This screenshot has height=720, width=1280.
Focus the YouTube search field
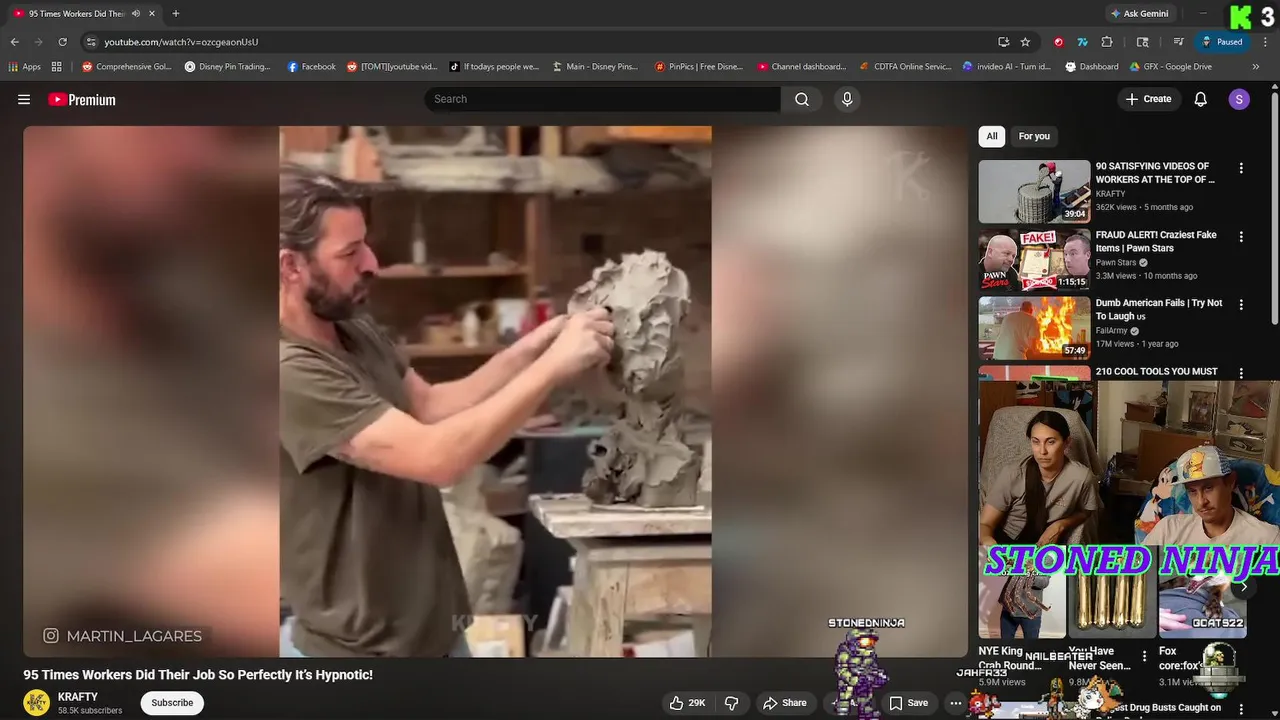click(603, 99)
